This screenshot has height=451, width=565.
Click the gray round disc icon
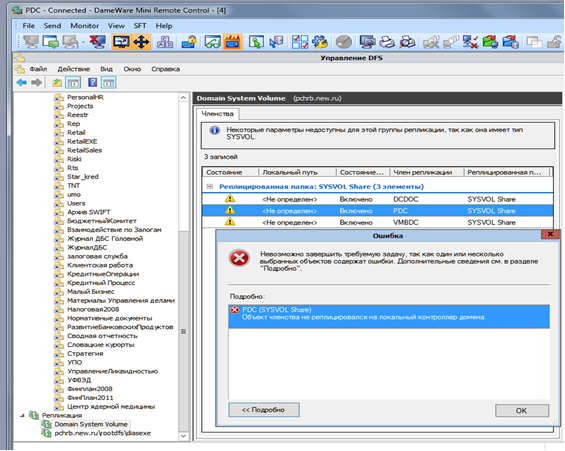pos(343,42)
